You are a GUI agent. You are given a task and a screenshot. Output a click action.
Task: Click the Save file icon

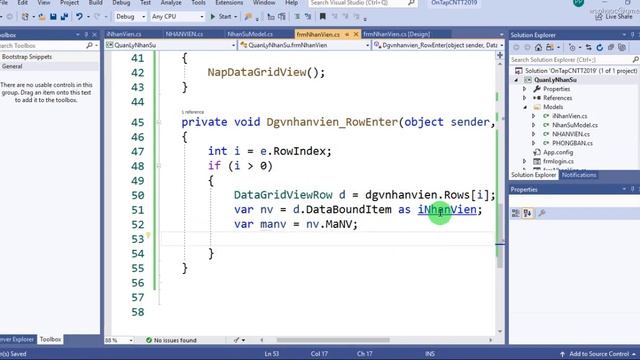click(x=53, y=17)
